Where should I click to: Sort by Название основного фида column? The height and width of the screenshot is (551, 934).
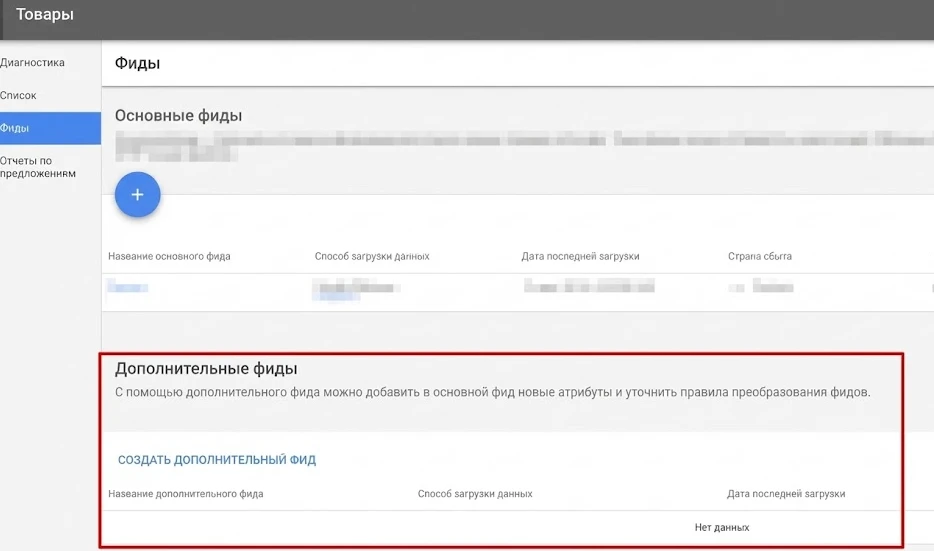[x=169, y=256]
